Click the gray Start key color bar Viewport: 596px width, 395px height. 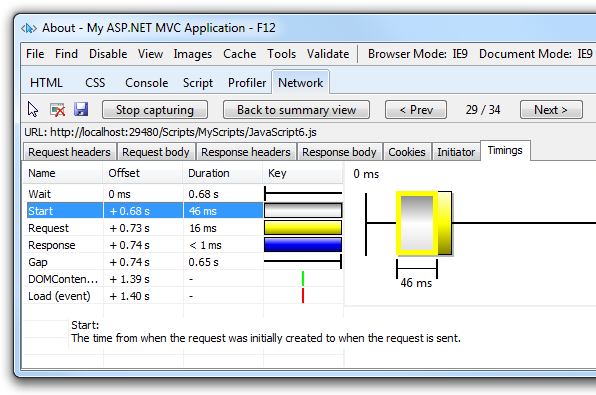[303, 211]
